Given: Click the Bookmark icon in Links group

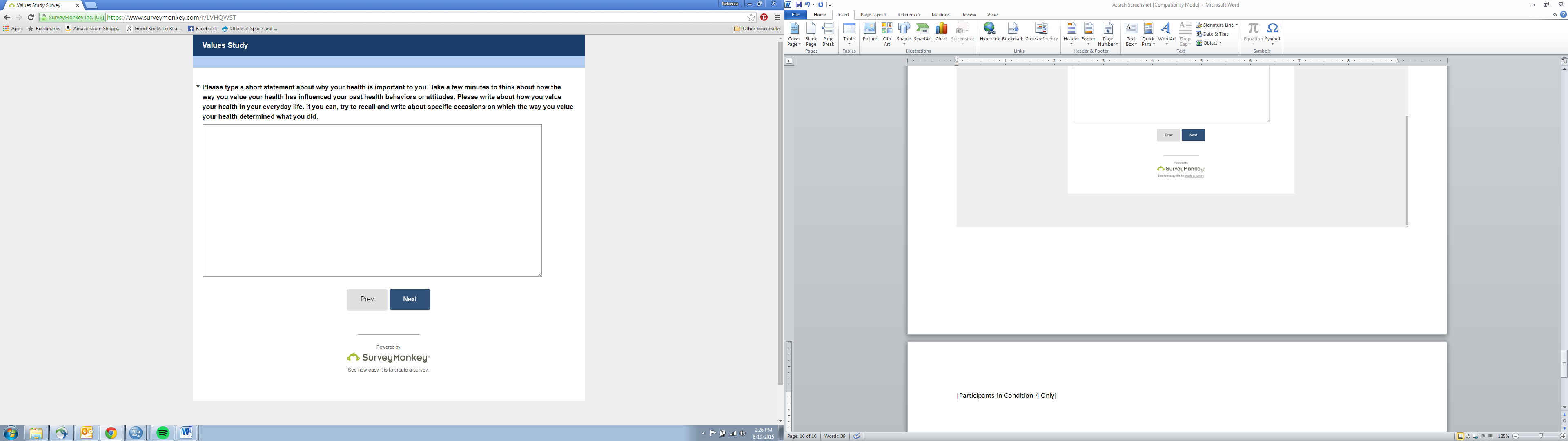Looking at the screenshot, I should tap(1012, 32).
